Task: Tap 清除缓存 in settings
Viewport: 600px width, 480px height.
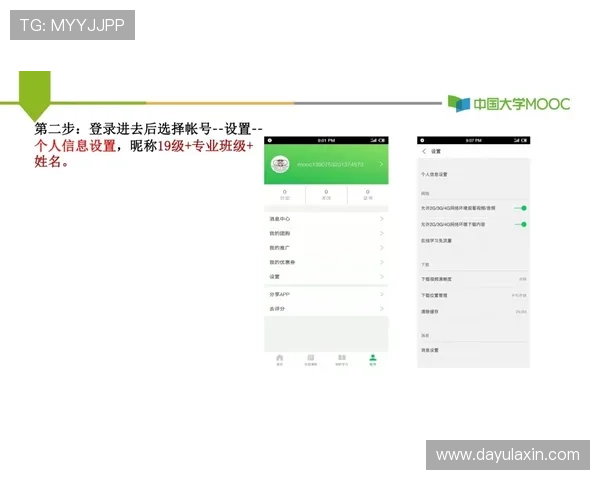Action: point(474,312)
